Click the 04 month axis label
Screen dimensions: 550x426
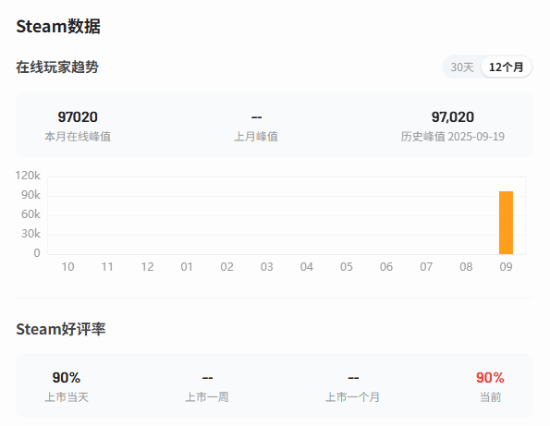tap(307, 267)
